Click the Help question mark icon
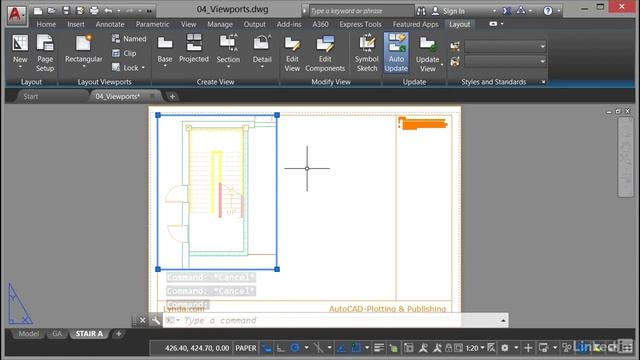The image size is (640, 360). point(548,11)
